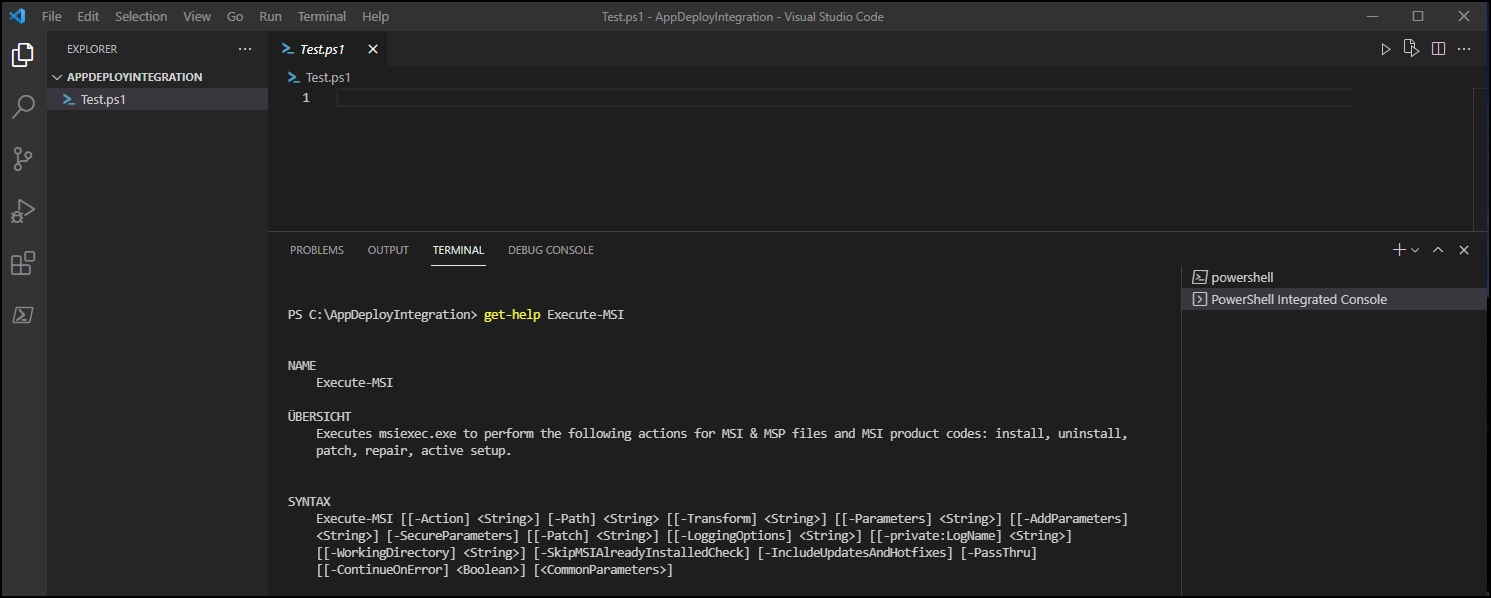Select the powershell terminal entry
This screenshot has height=598, width=1491.
tap(1242, 277)
